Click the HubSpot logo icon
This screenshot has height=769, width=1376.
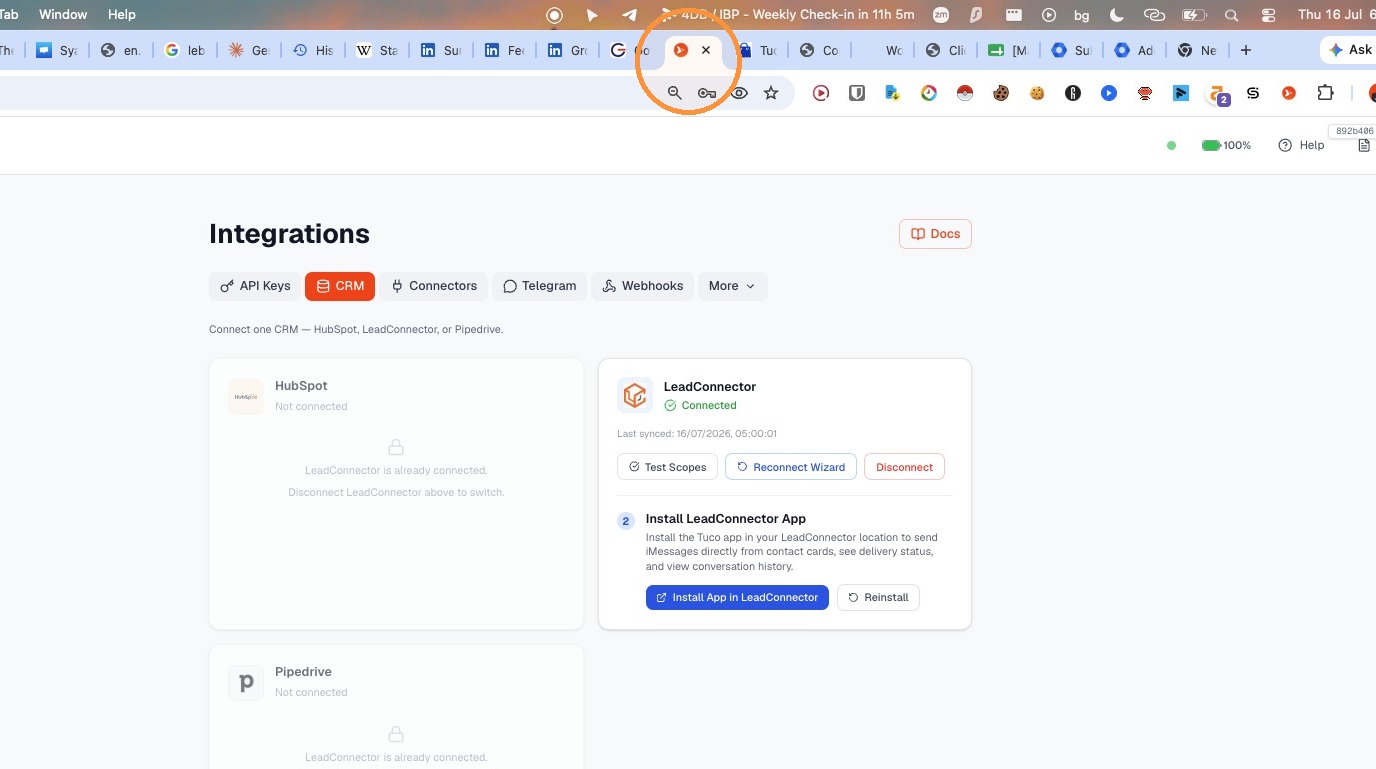click(x=246, y=396)
